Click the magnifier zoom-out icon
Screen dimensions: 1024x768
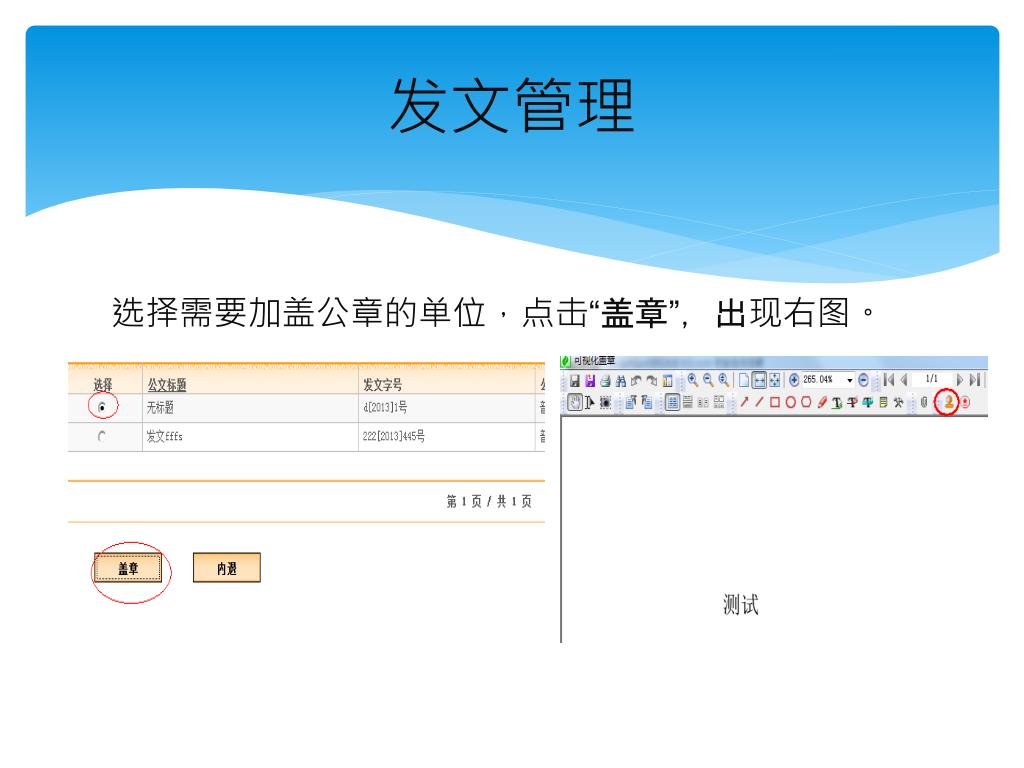(708, 380)
